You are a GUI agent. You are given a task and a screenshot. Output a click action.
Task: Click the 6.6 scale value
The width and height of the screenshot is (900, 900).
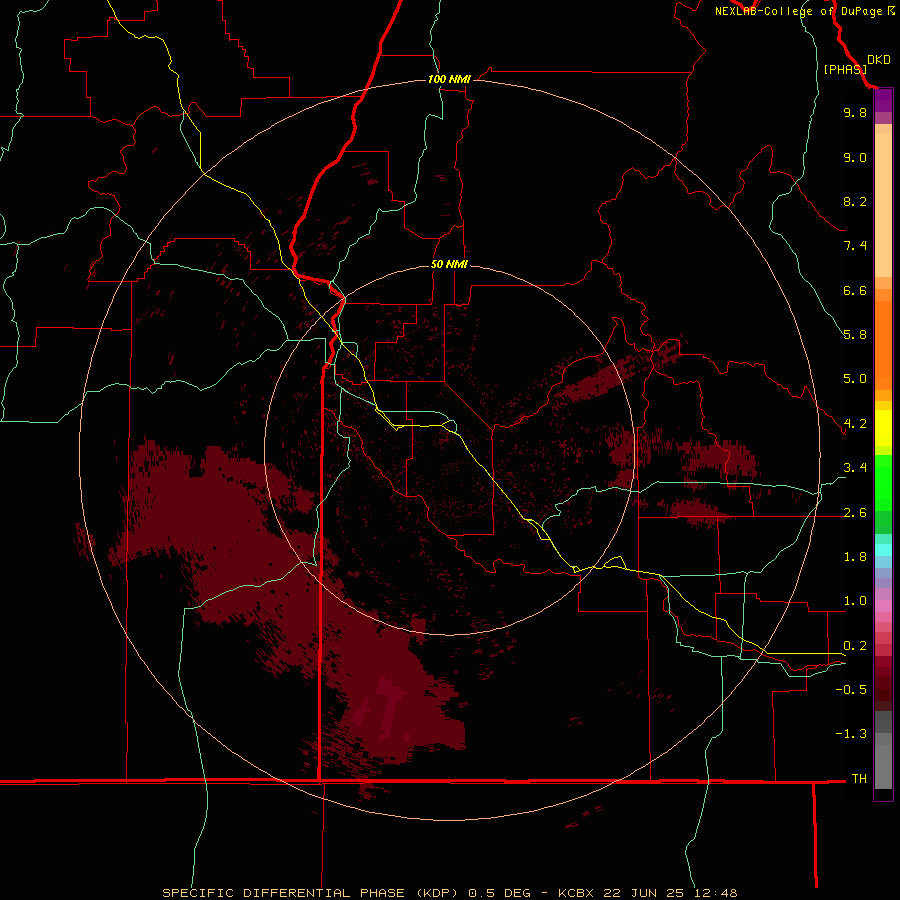click(x=855, y=290)
